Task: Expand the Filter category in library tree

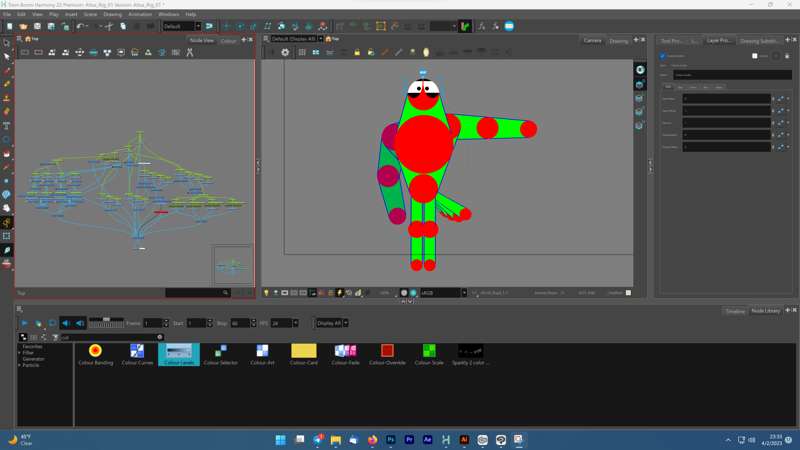Action: tap(20, 352)
